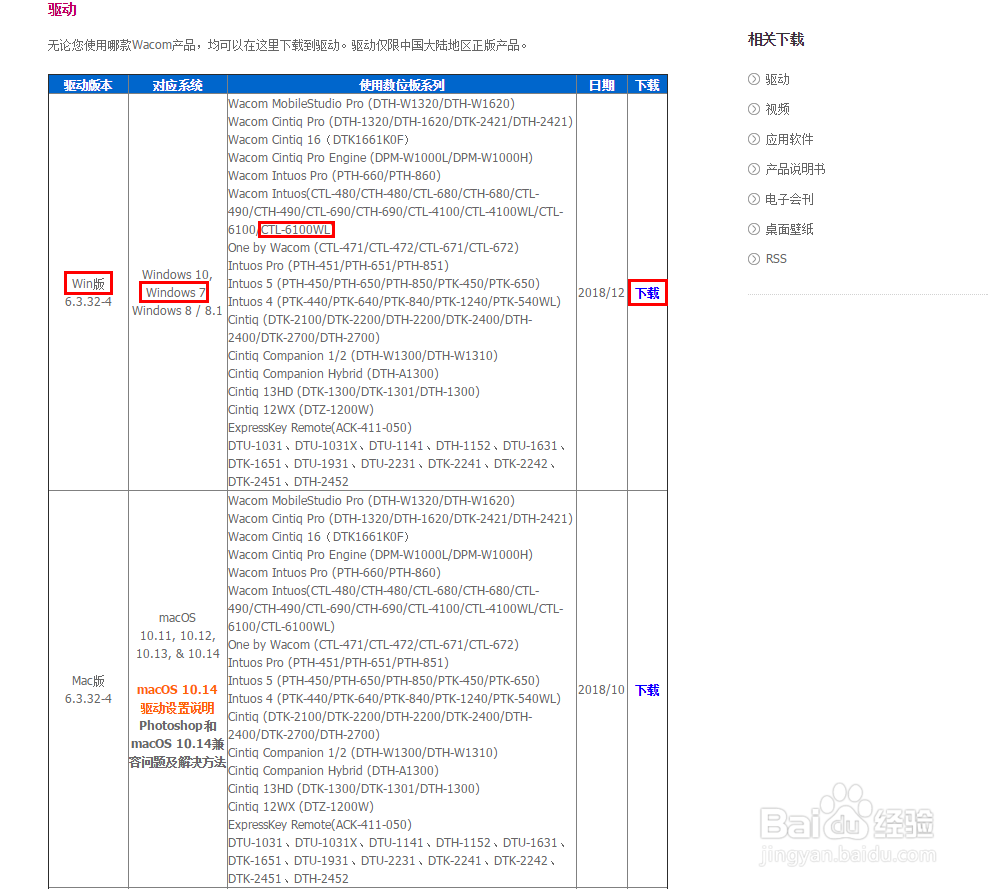990x889 pixels.
Task: Click the 驱动版本 column header
Action: [88, 85]
